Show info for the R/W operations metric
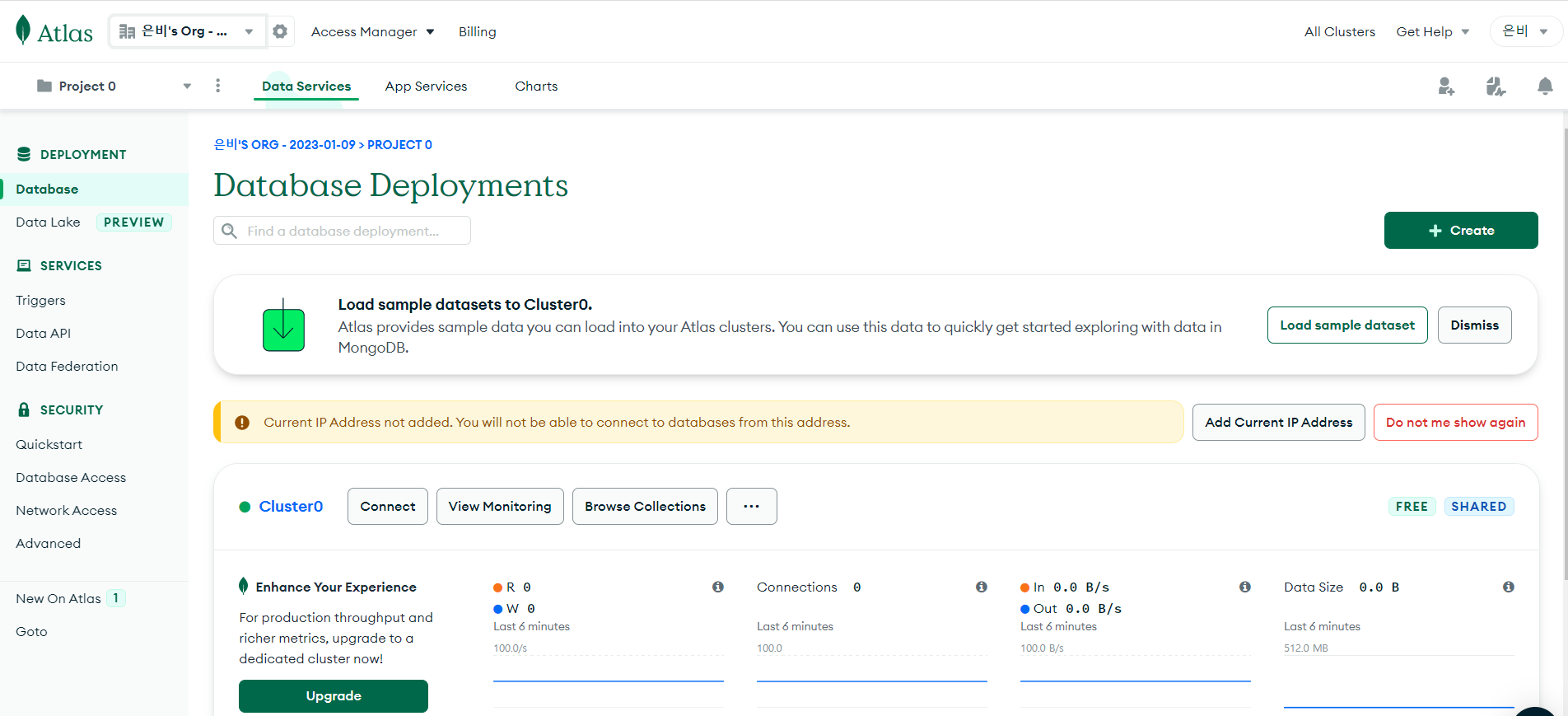 point(718,587)
